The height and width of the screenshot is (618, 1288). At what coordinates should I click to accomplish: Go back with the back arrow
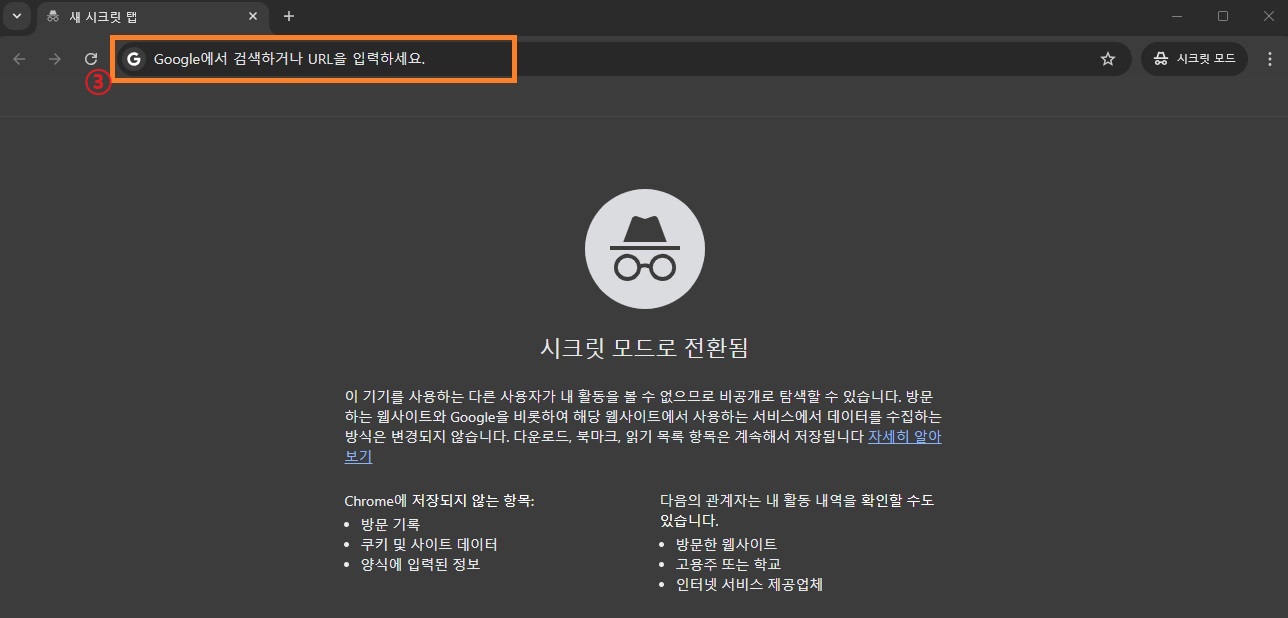19,59
